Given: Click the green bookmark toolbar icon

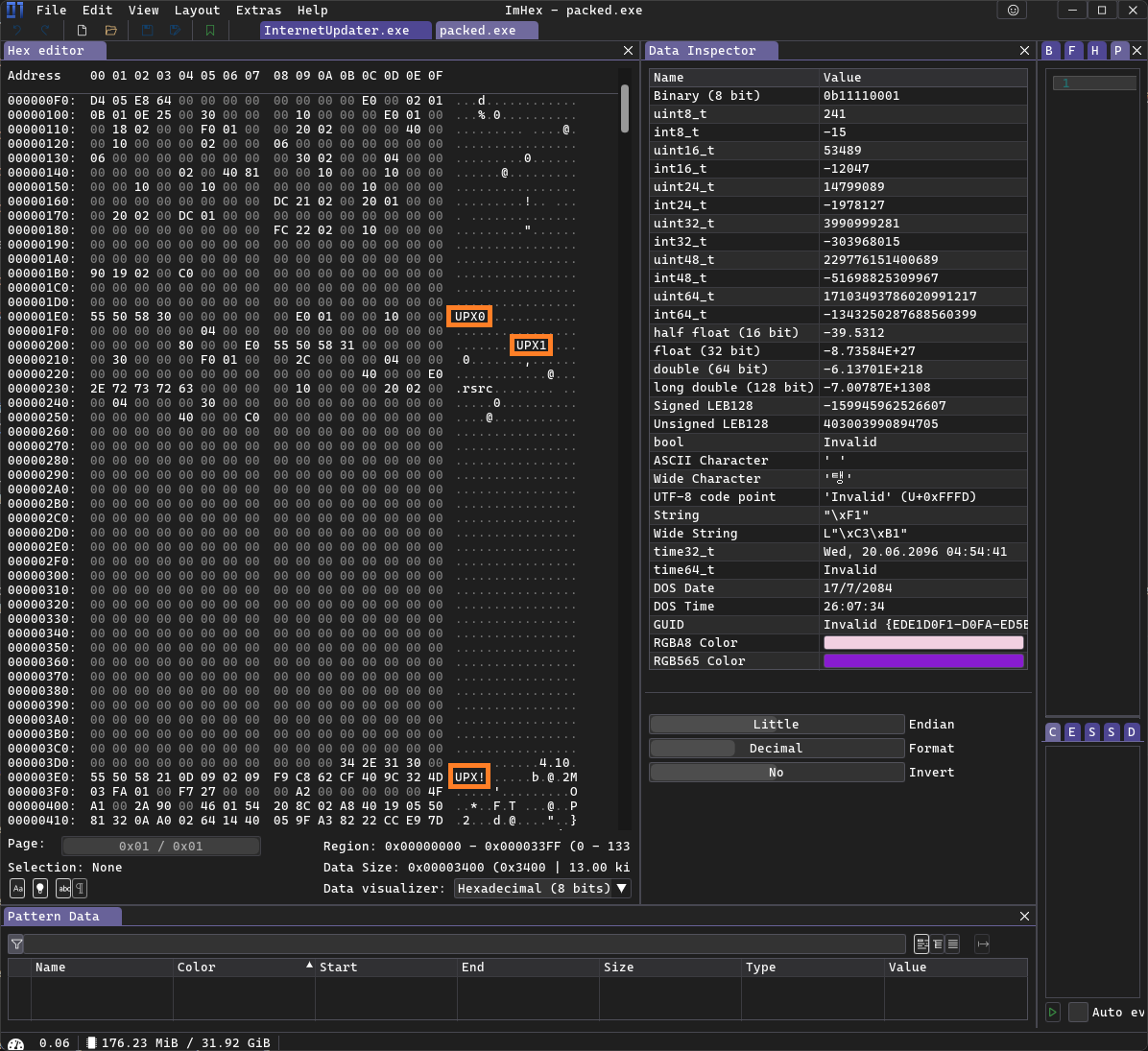Looking at the screenshot, I should [x=210, y=31].
